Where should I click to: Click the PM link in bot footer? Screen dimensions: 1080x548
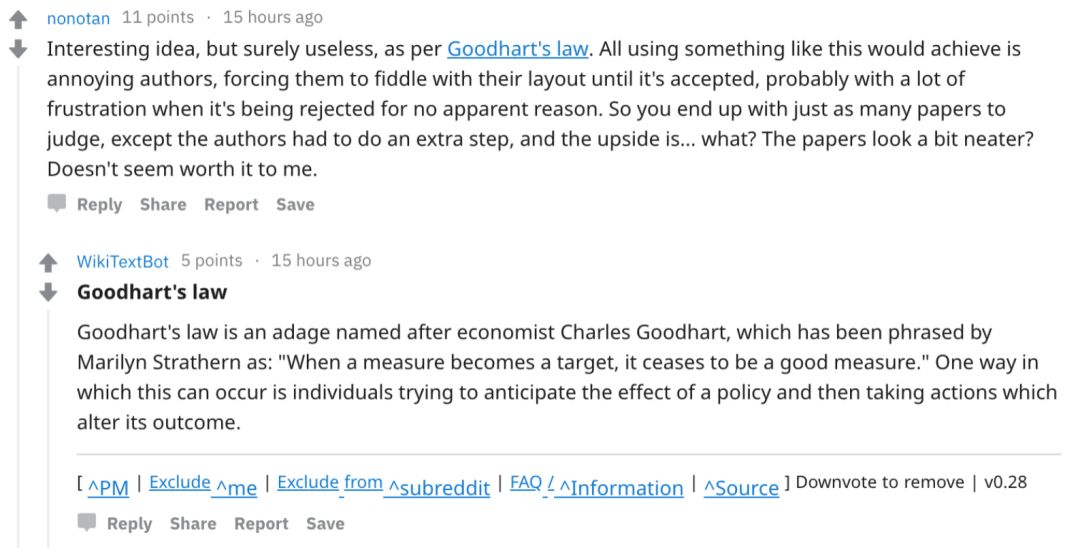(x=108, y=487)
